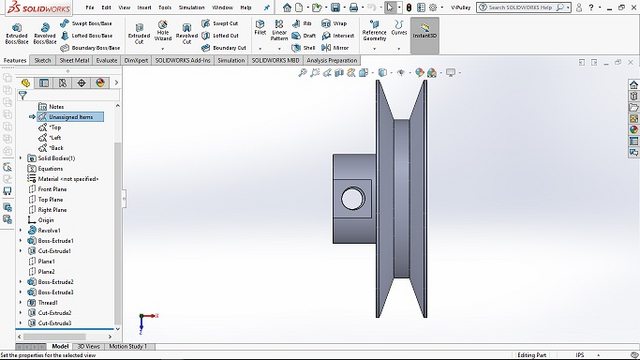Open the 3D Views bottom tab
Image resolution: width=640 pixels, height=360 pixels.
[89, 346]
